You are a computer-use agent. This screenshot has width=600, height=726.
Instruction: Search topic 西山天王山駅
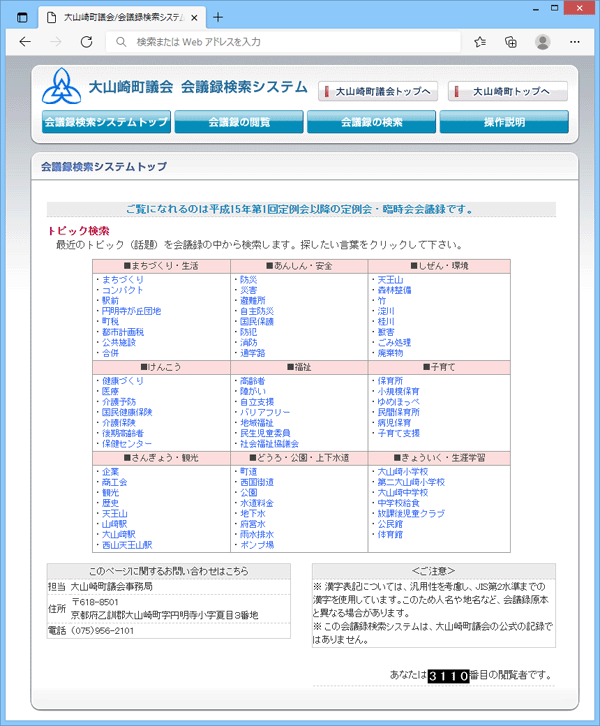[x=127, y=545]
